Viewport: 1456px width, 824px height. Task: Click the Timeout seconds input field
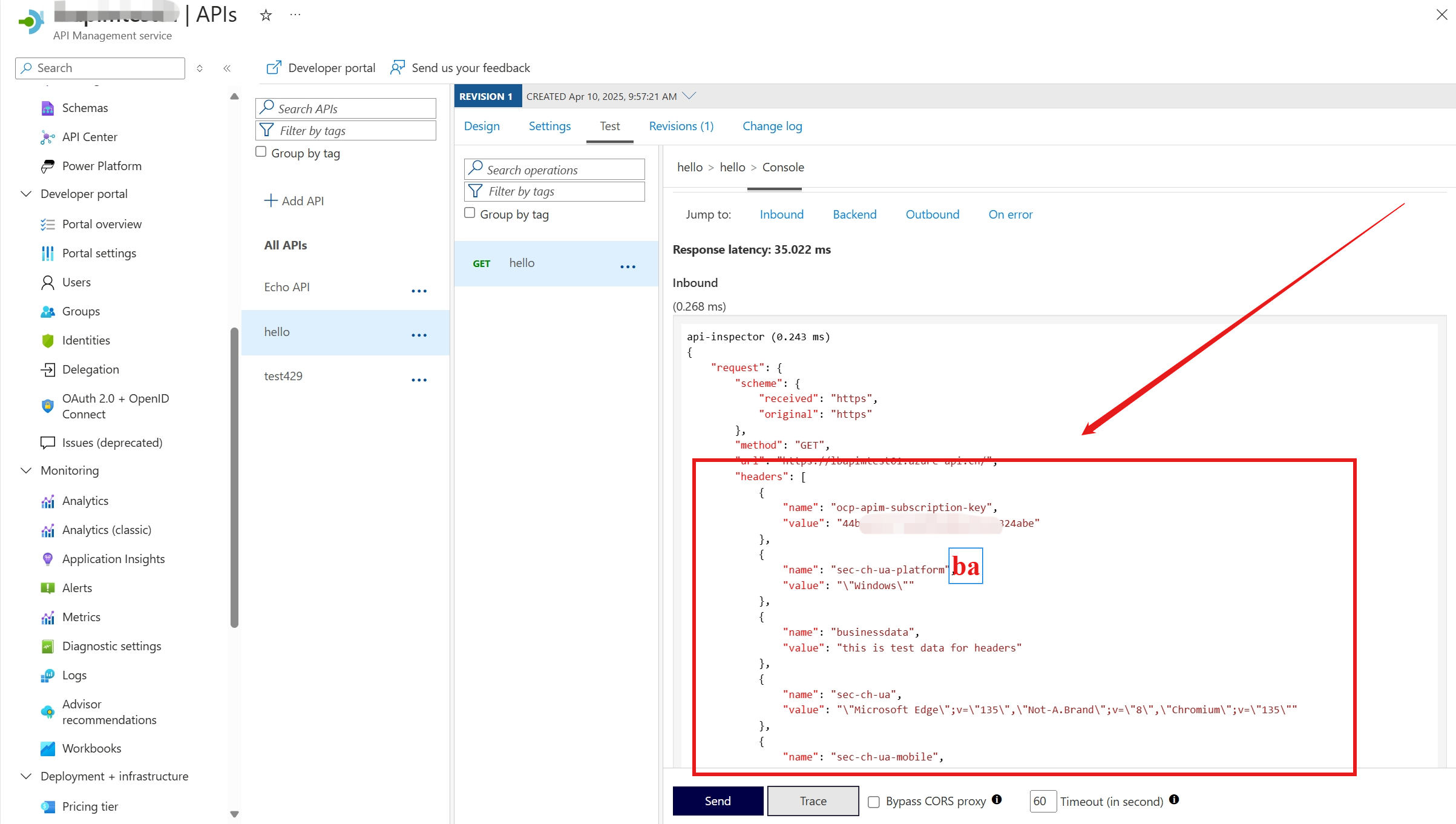tap(1043, 801)
